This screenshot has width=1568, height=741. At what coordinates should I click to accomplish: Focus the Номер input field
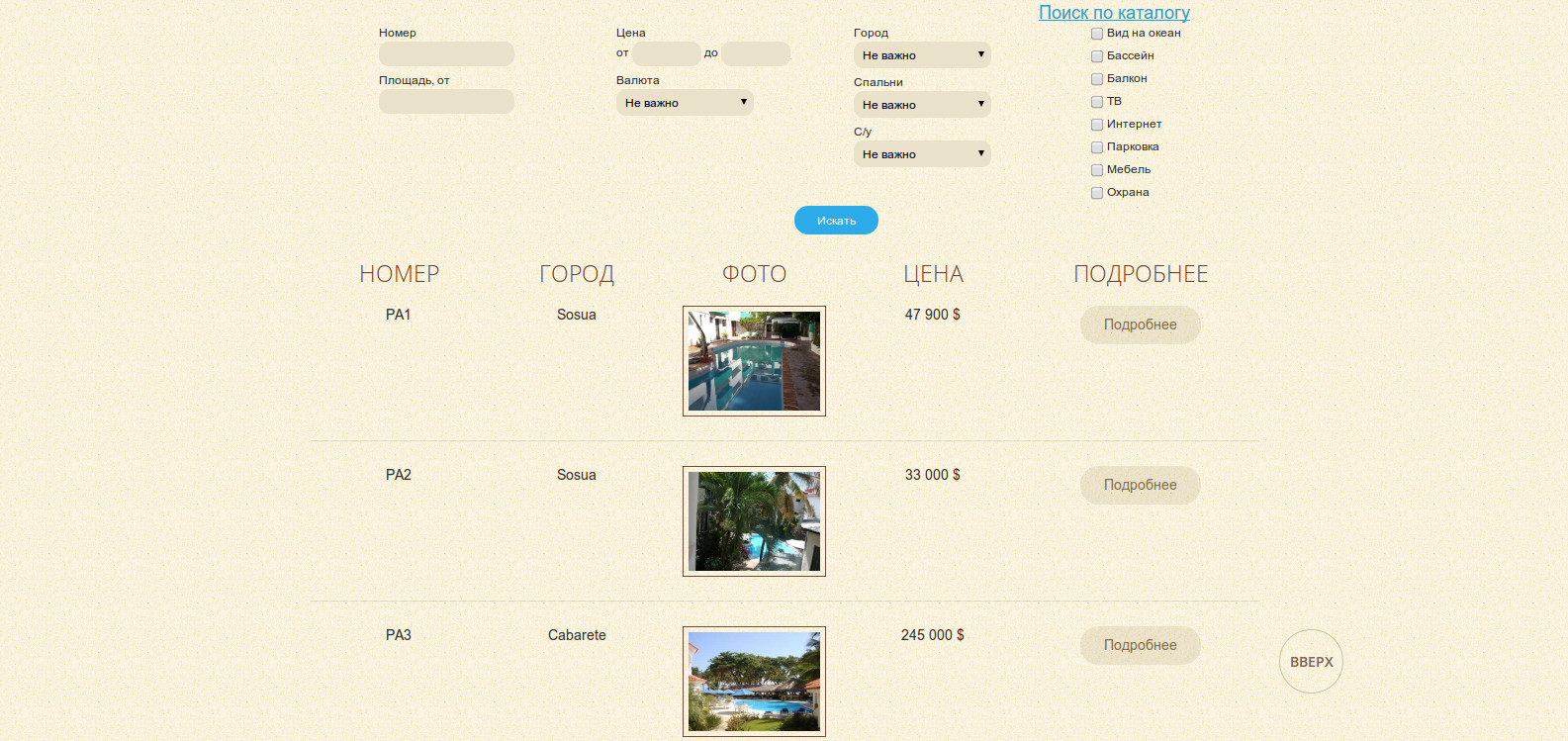tap(446, 53)
